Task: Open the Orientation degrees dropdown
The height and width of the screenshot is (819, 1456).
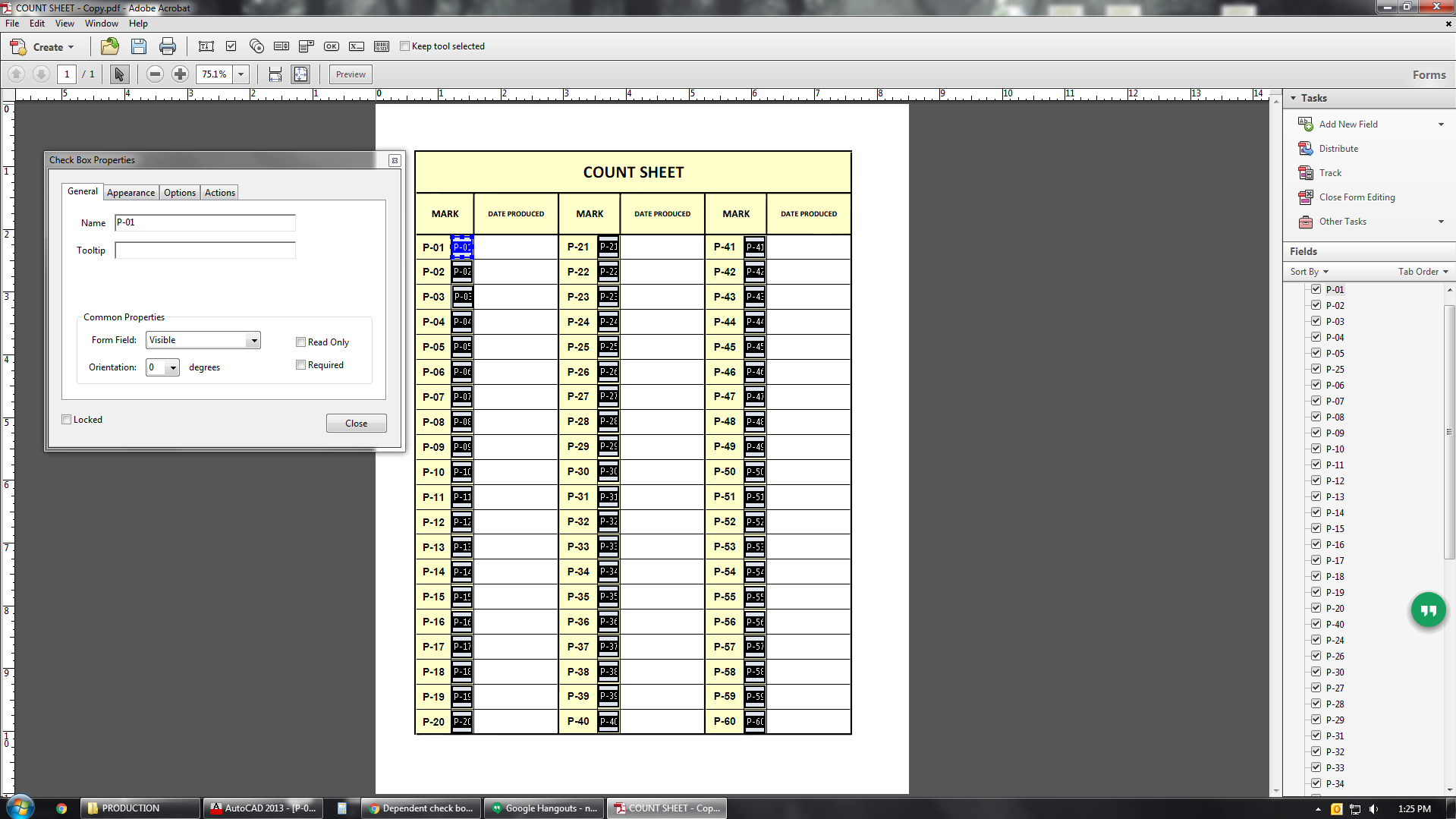Action: tap(173, 367)
